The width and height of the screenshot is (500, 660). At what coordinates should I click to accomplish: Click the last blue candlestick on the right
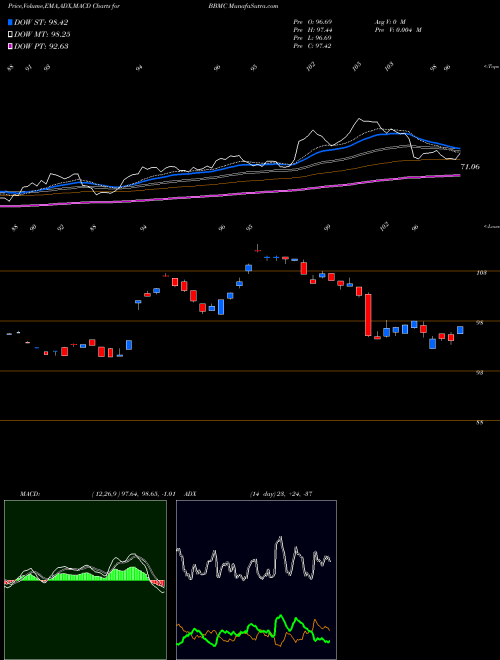(460, 330)
